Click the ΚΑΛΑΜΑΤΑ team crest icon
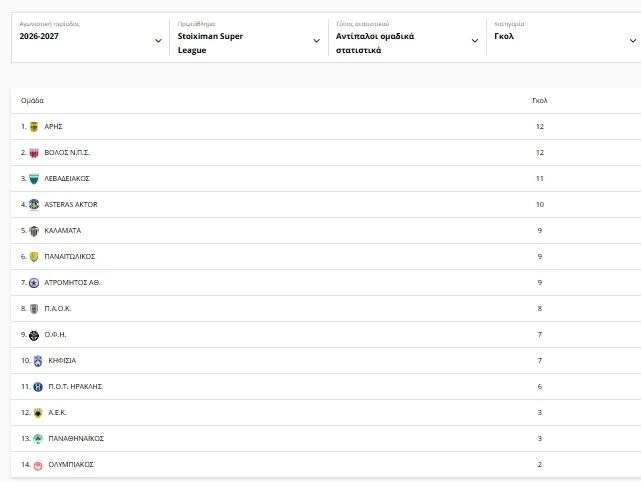This screenshot has height=482, width=641. (x=34, y=231)
